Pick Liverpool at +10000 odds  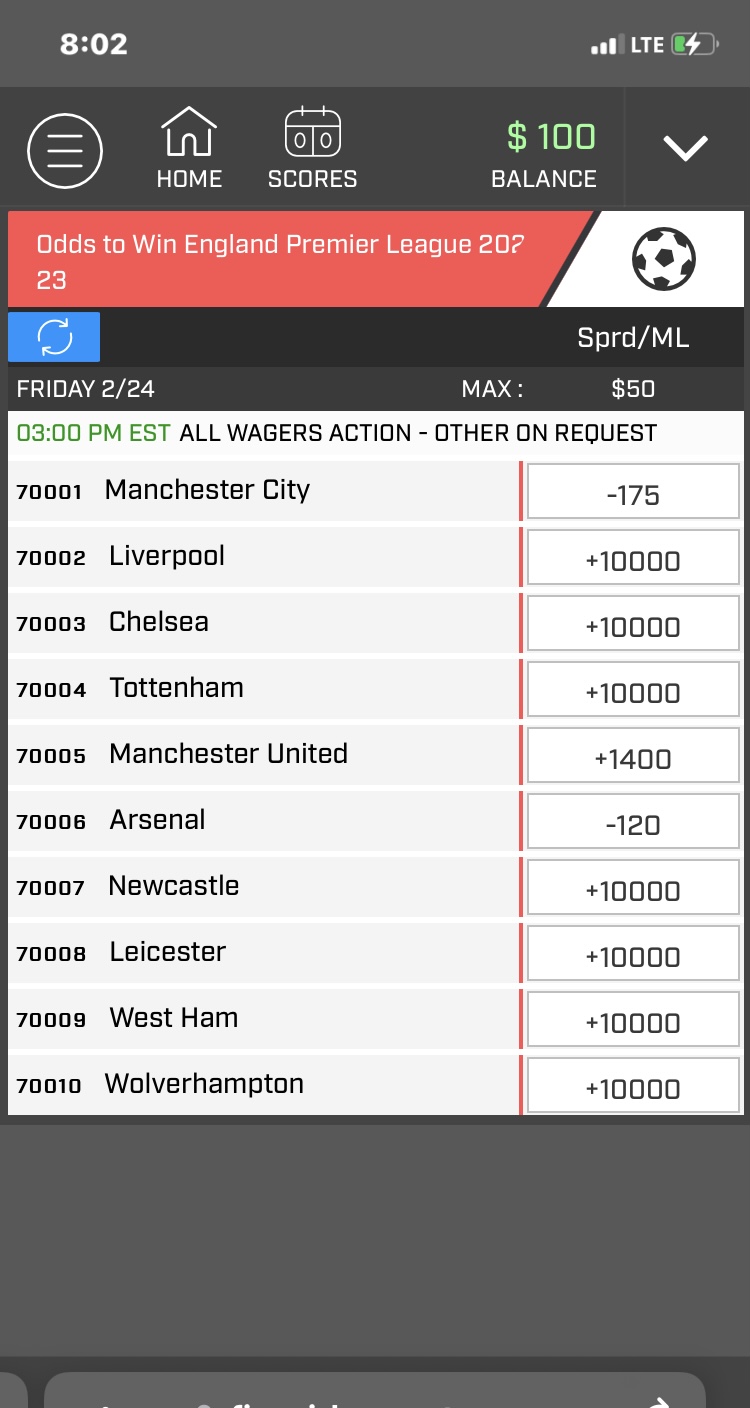coord(633,561)
